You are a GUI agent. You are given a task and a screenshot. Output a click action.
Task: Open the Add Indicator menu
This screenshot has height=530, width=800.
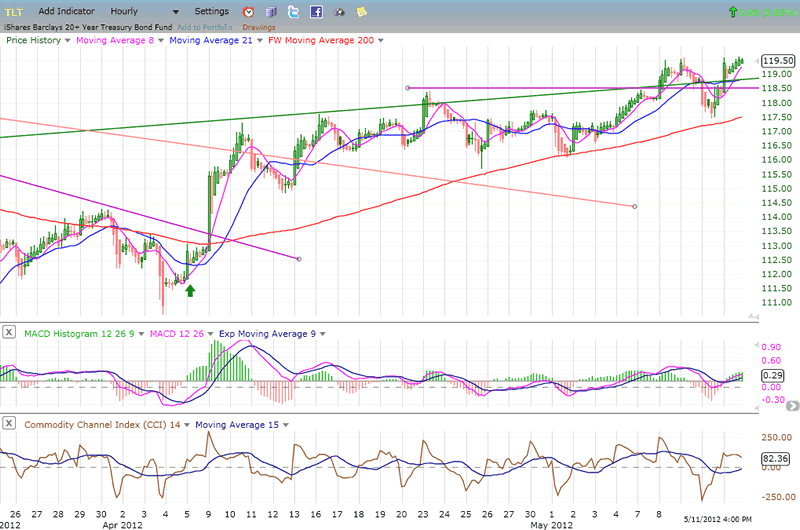[x=67, y=10]
